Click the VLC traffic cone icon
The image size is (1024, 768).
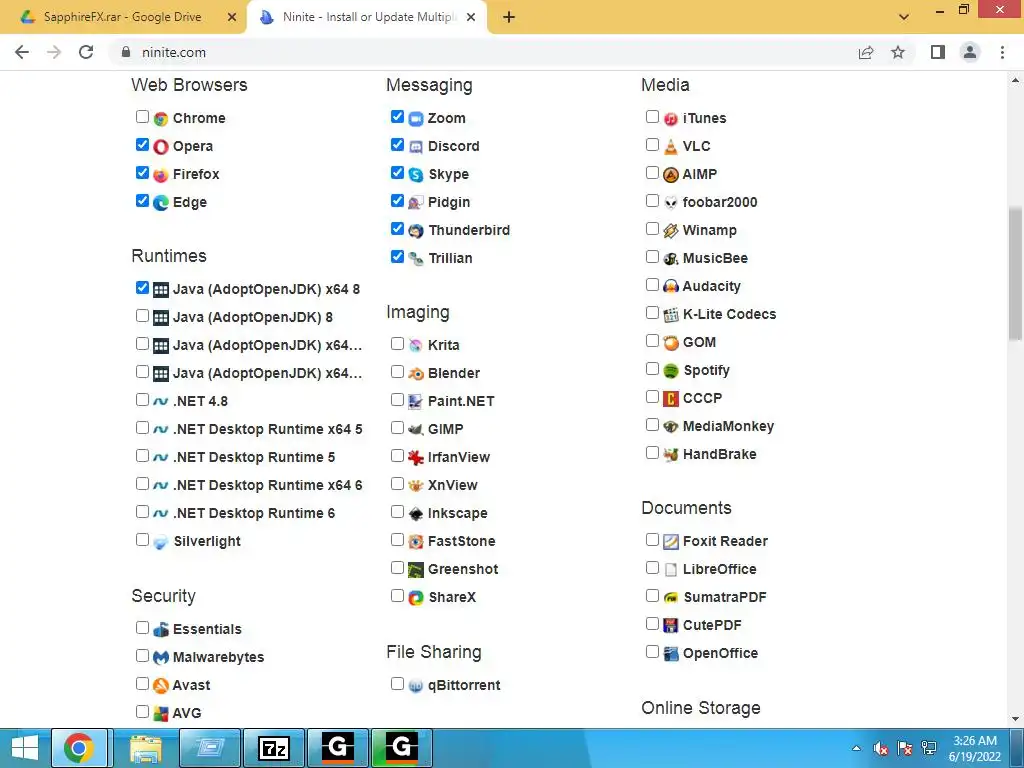tap(671, 147)
